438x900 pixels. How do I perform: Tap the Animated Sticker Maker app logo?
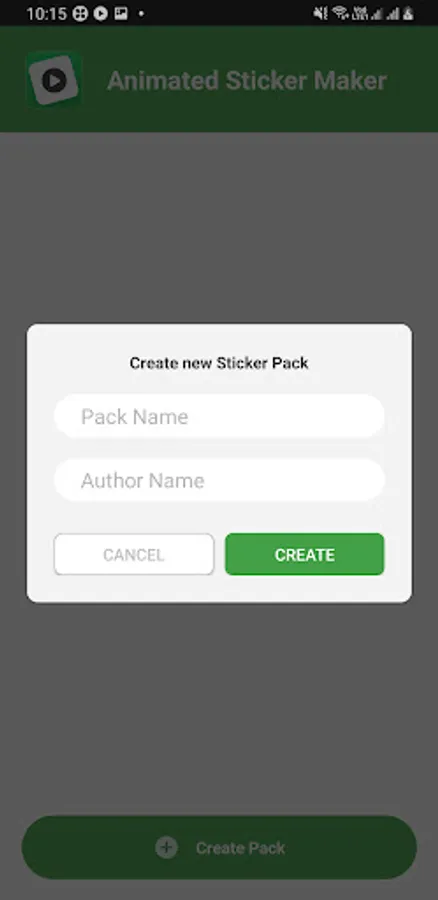[x=54, y=80]
